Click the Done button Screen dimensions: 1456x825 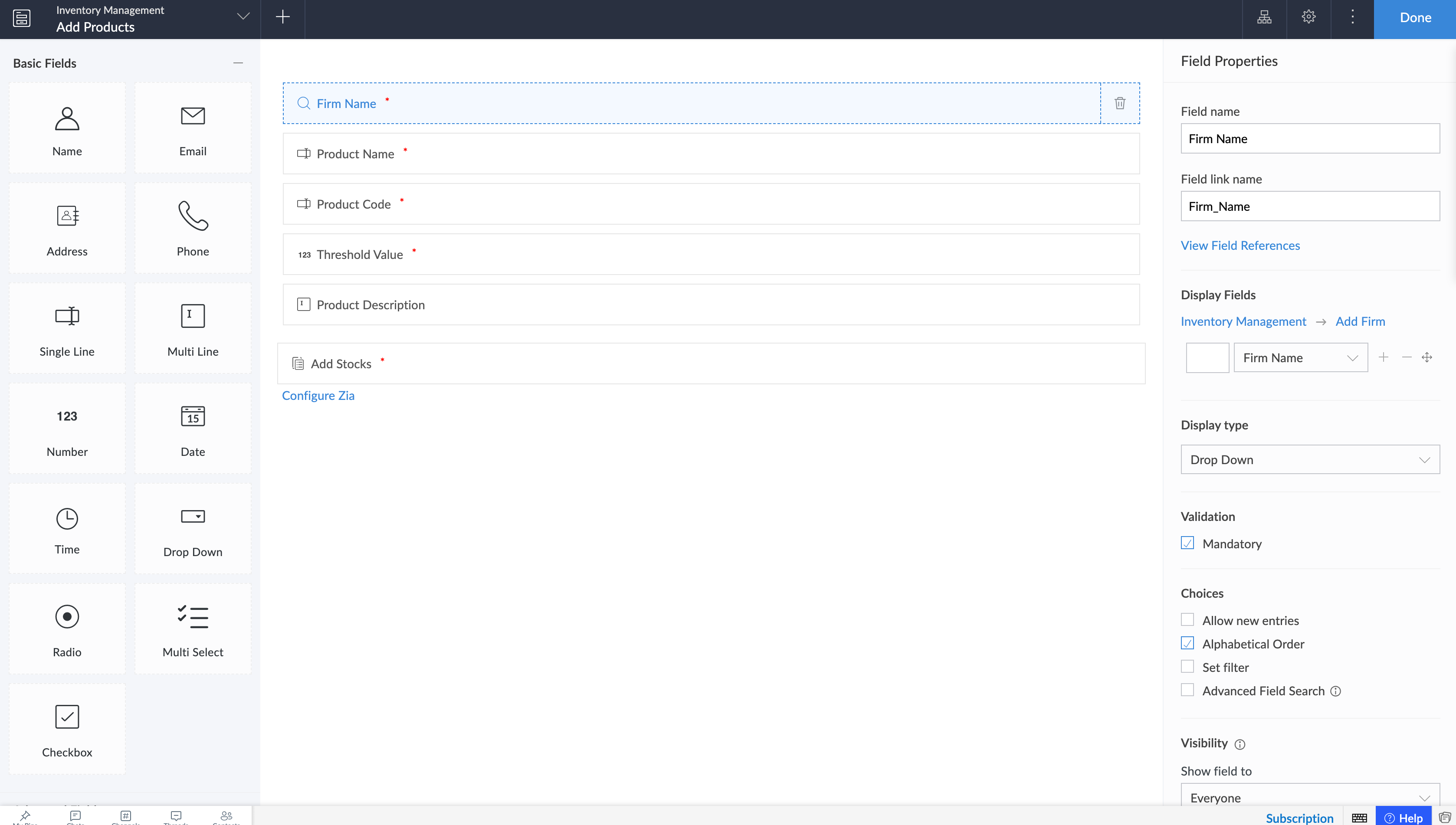(x=1415, y=18)
